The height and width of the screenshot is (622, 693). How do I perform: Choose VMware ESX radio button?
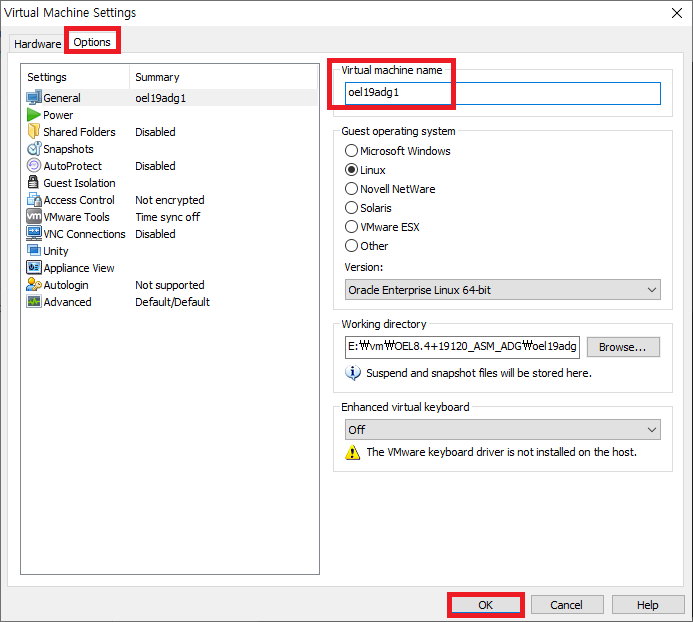[351, 227]
